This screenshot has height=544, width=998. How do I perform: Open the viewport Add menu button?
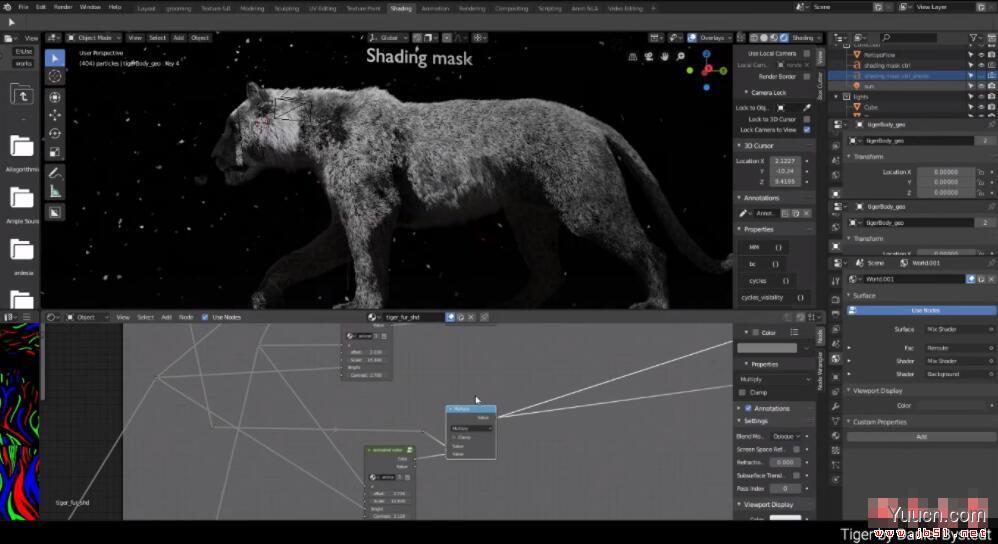tap(178, 38)
